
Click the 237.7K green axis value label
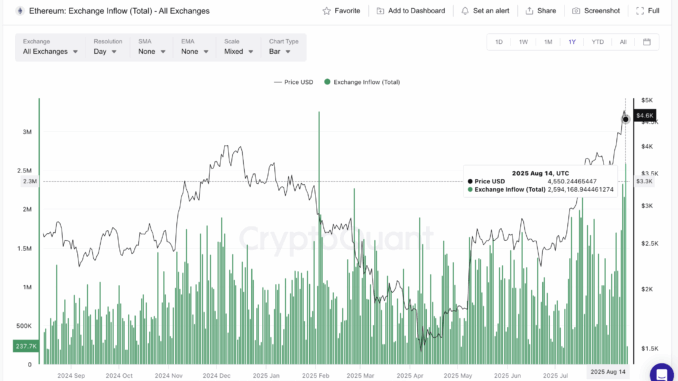click(x=26, y=346)
